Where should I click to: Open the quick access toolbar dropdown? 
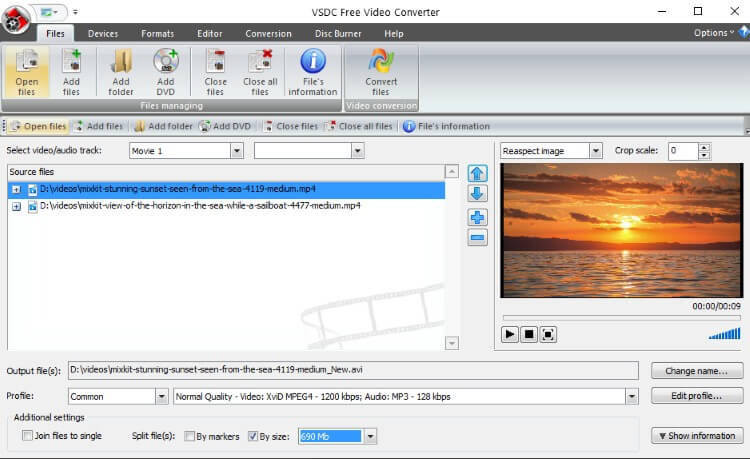[x=75, y=12]
